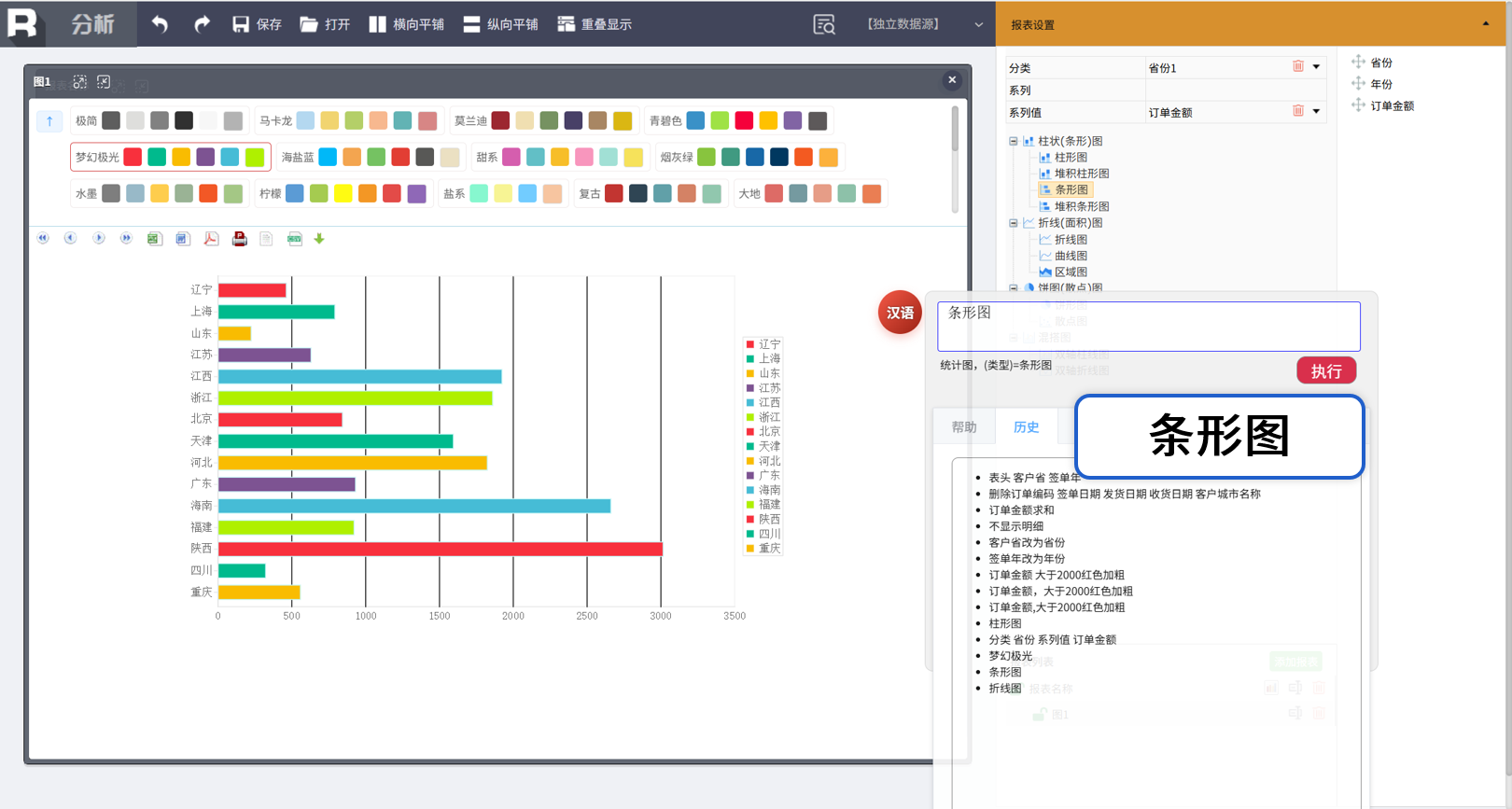Click the undo arrow in top toolbar
The height and width of the screenshot is (809, 1512).
tap(160, 24)
